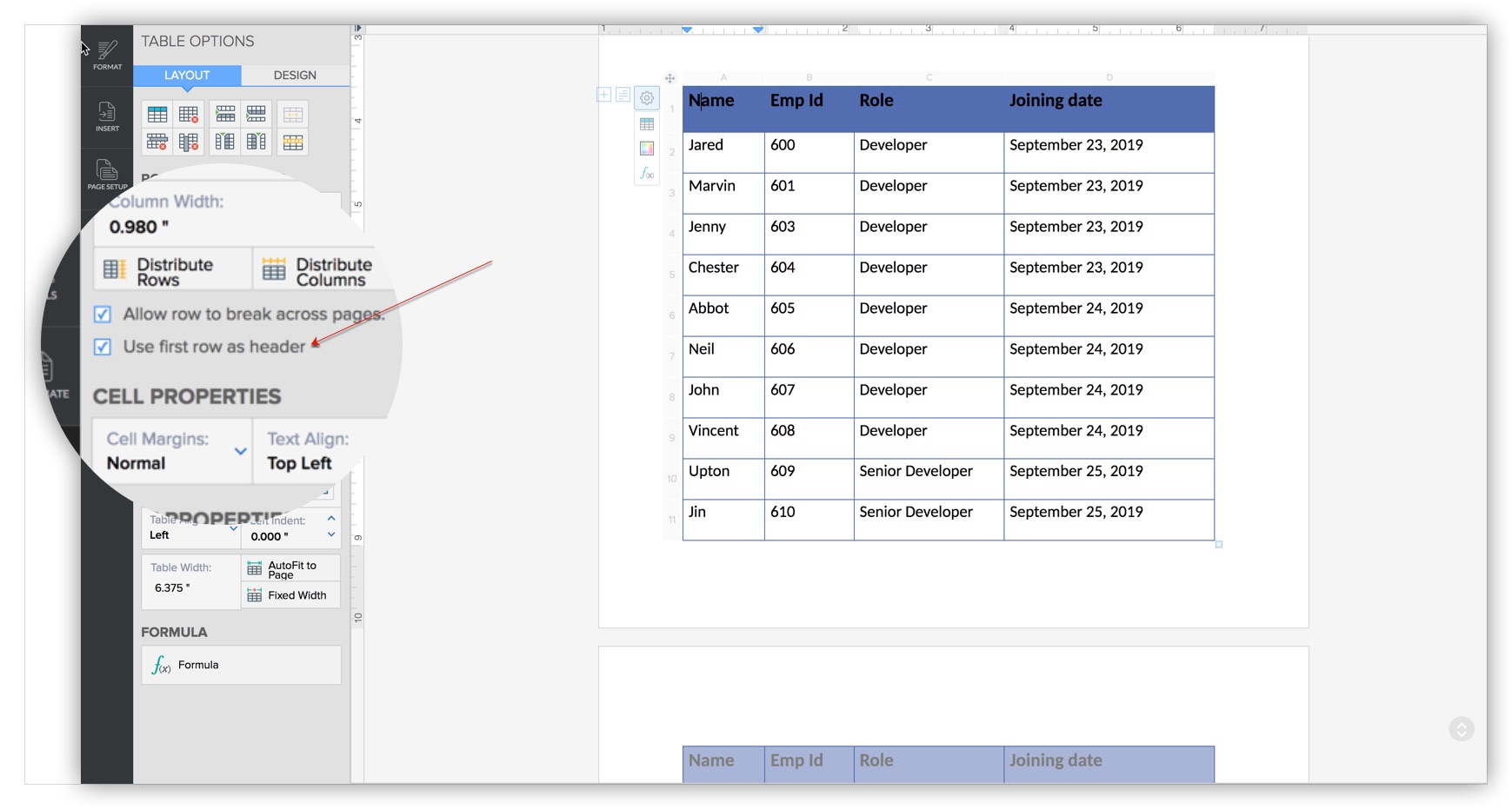Viewport: 1512px width, 809px height.
Task: Select the Layout tab
Action: (x=187, y=76)
